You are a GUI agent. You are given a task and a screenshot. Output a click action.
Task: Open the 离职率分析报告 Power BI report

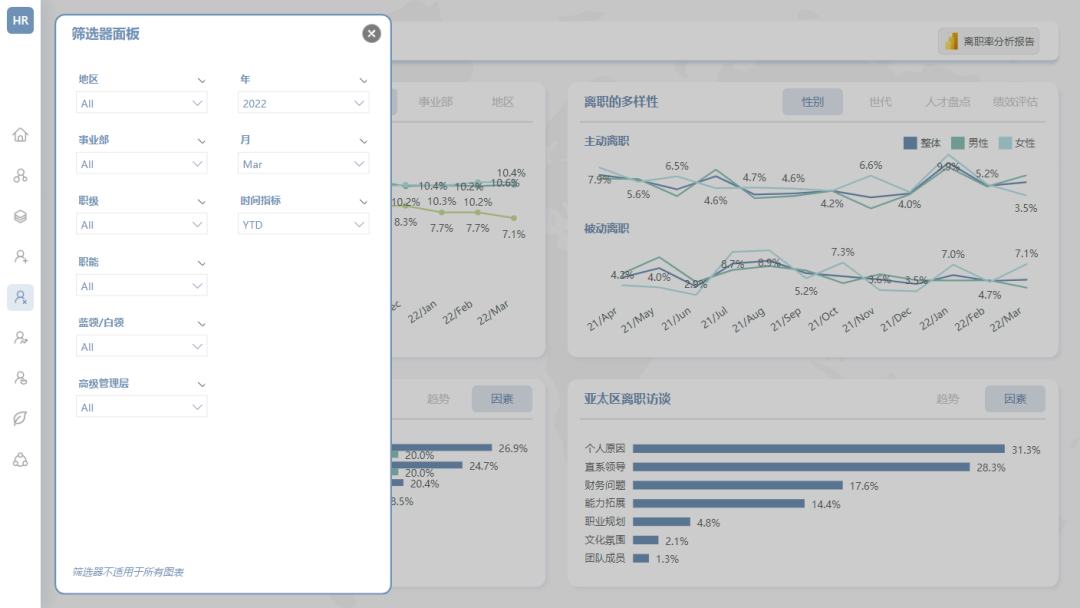988,41
